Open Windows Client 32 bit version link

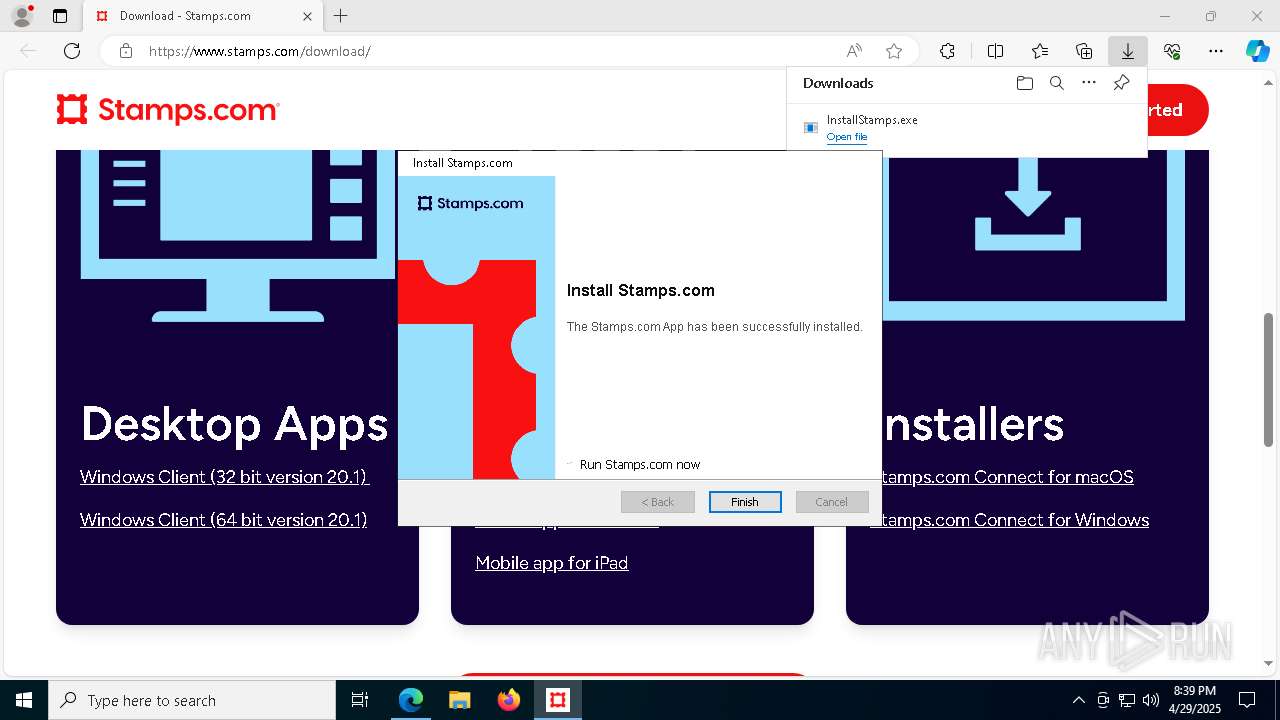click(225, 477)
